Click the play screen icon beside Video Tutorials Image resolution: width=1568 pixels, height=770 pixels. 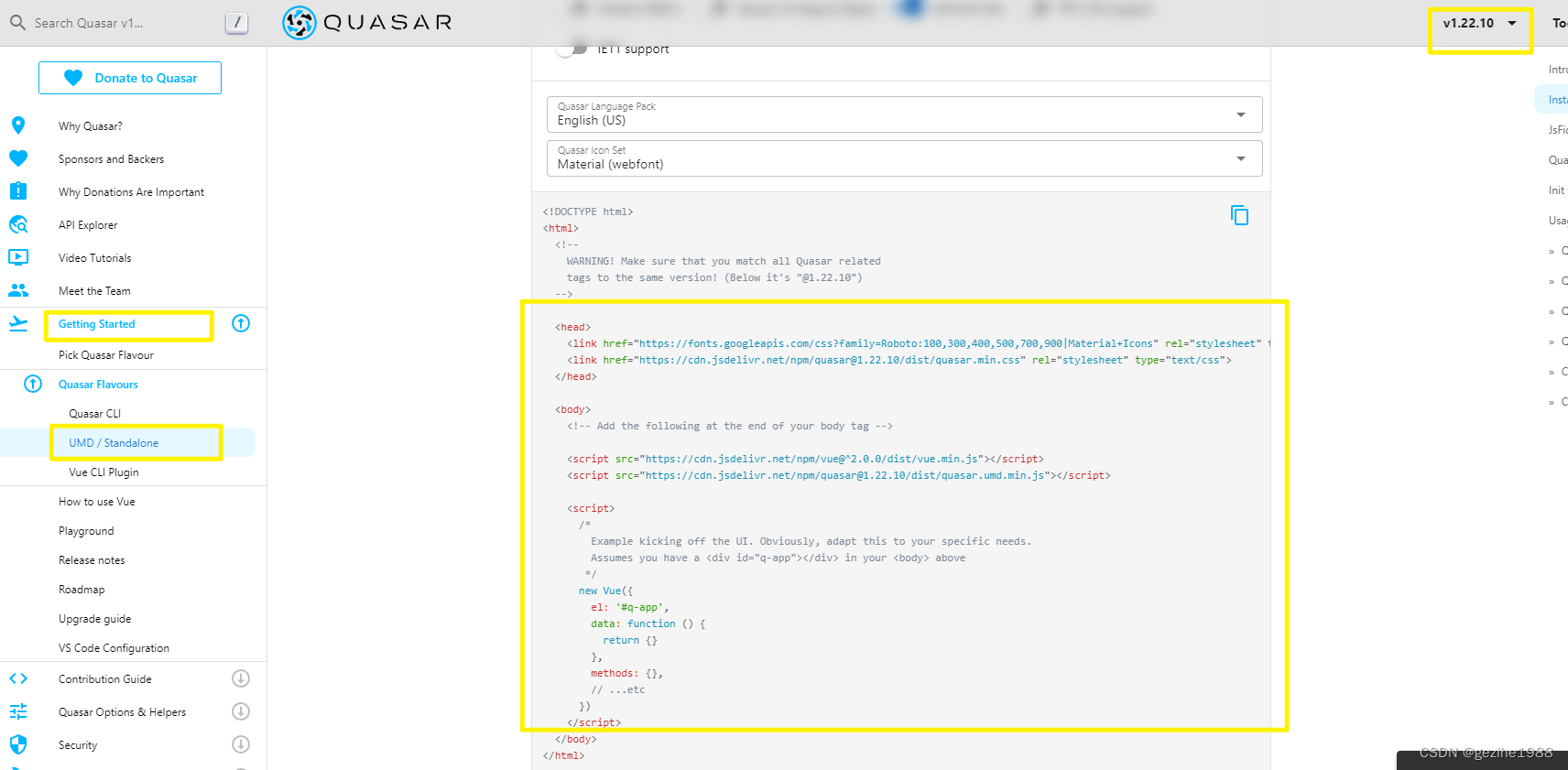[x=18, y=257]
